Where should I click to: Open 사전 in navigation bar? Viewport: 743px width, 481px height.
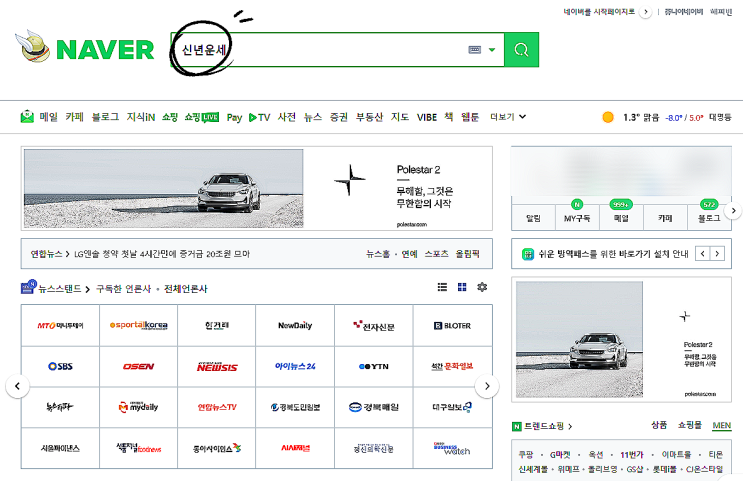287,117
